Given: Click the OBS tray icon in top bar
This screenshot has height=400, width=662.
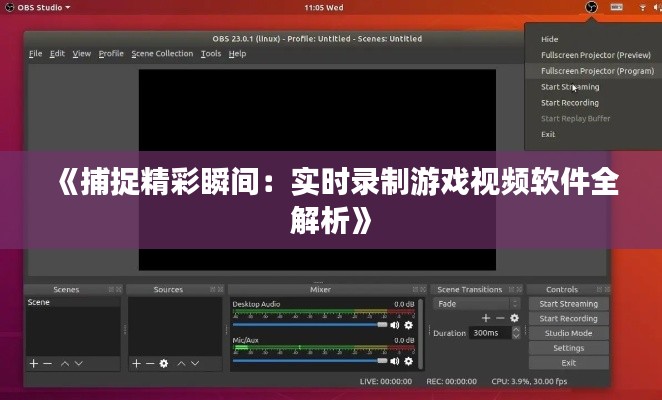Looking at the screenshot, I should (x=591, y=7).
